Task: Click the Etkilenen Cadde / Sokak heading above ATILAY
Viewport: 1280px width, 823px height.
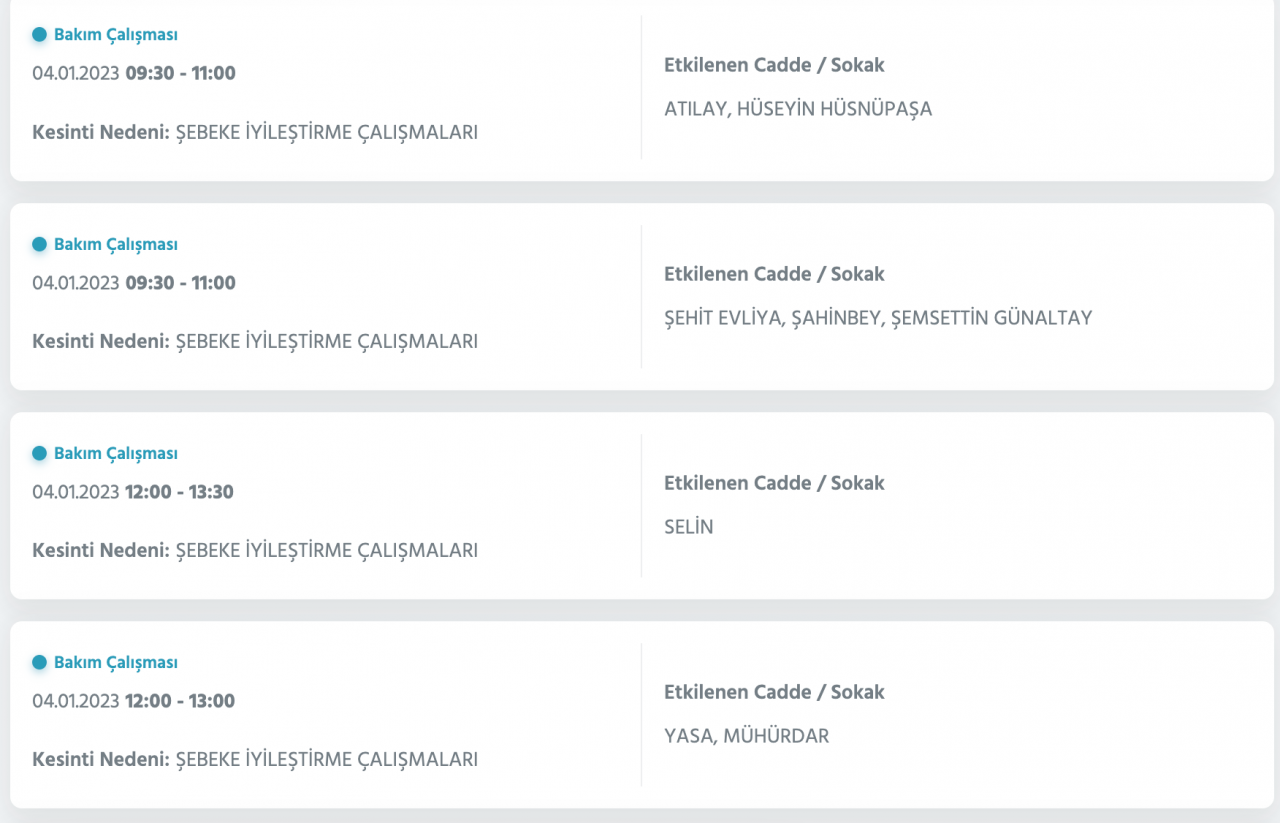Action: [x=773, y=65]
